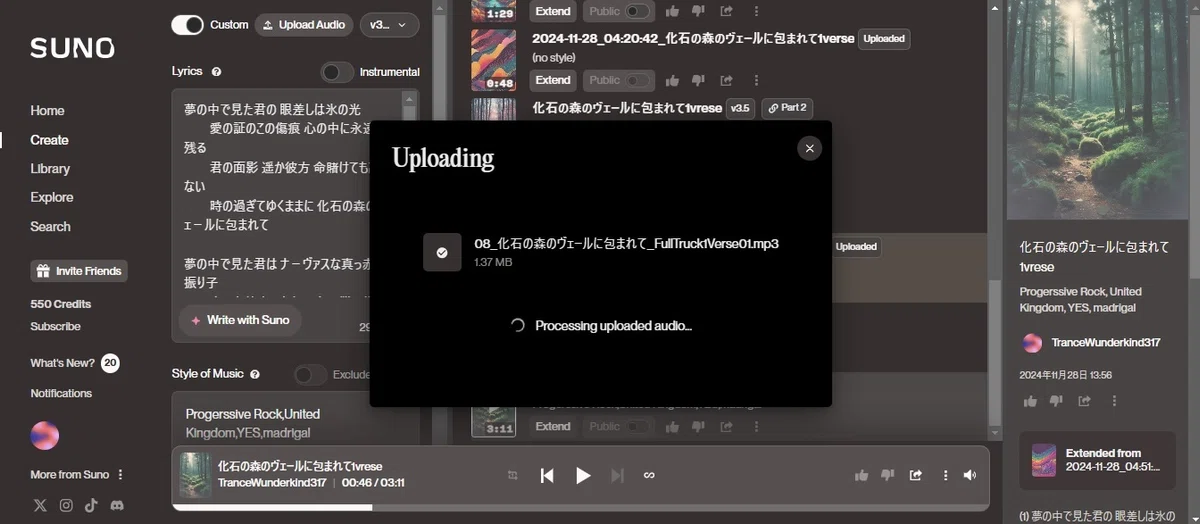Toggle Public on the 1:29 song

click(x=636, y=11)
